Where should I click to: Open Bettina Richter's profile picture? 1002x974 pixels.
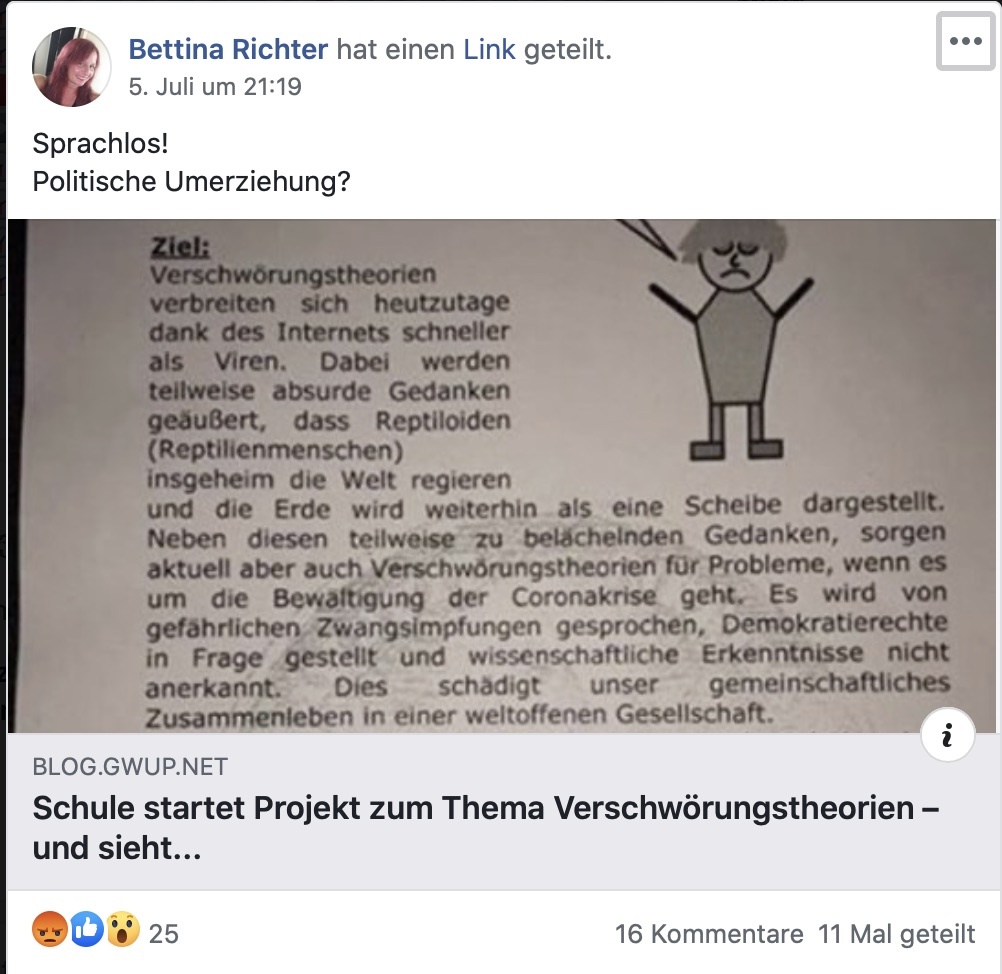(x=72, y=66)
